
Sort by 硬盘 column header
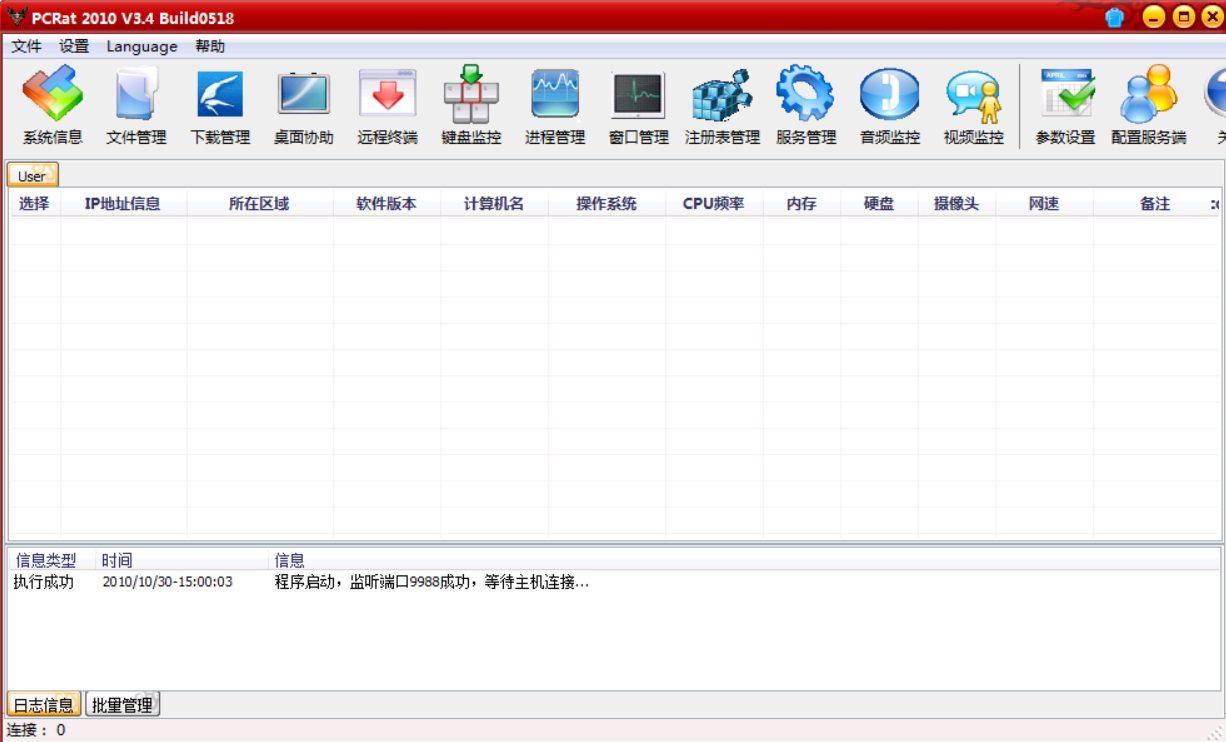[x=879, y=203]
